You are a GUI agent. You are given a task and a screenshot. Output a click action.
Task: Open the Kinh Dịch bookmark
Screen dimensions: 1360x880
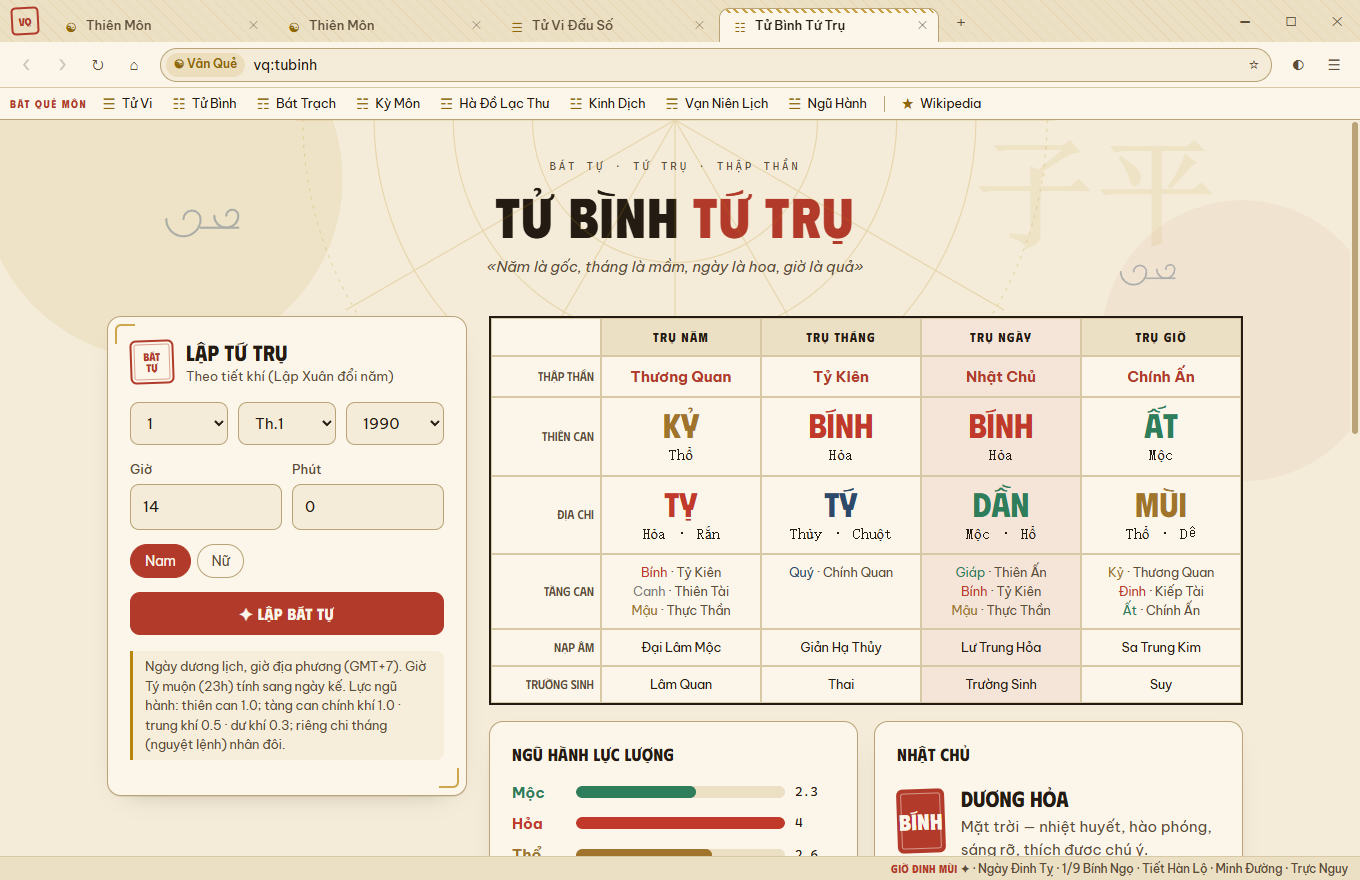608,103
